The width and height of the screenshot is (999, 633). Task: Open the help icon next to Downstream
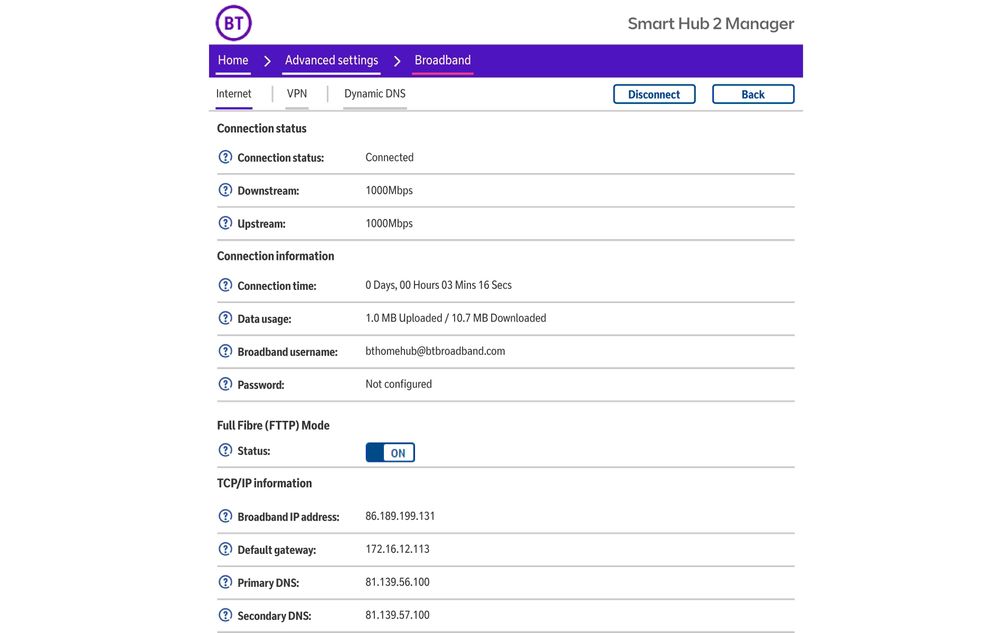click(225, 190)
